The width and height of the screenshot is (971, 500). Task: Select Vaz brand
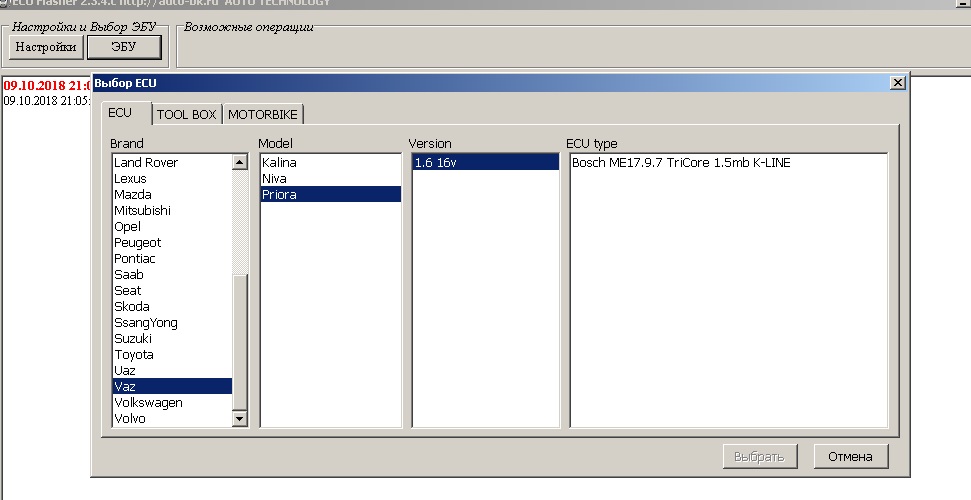(x=172, y=387)
